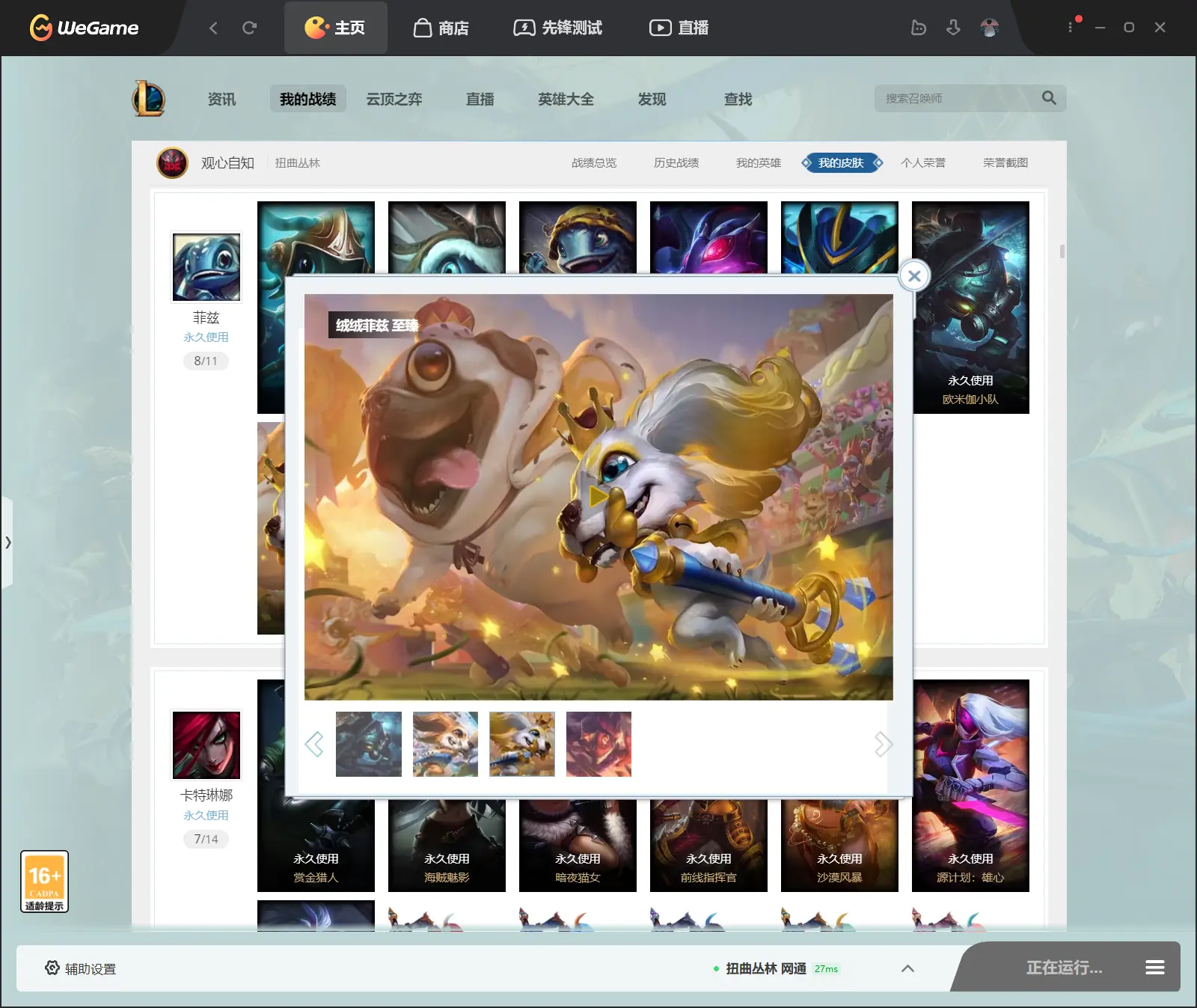This screenshot has width=1197, height=1008.
Task: Select the 英雄大全 menu item
Action: [x=566, y=99]
